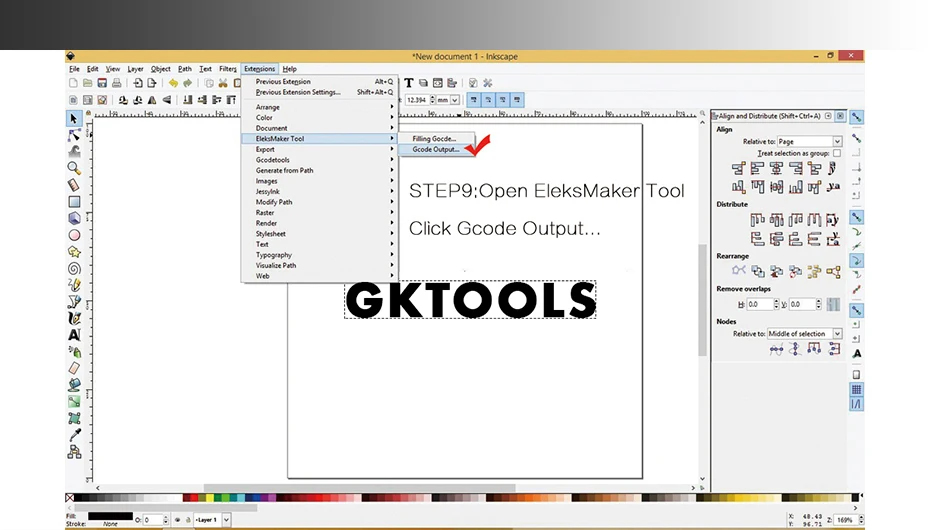Select the Paint Bucket fill tool
930x530 pixels.
74,385
